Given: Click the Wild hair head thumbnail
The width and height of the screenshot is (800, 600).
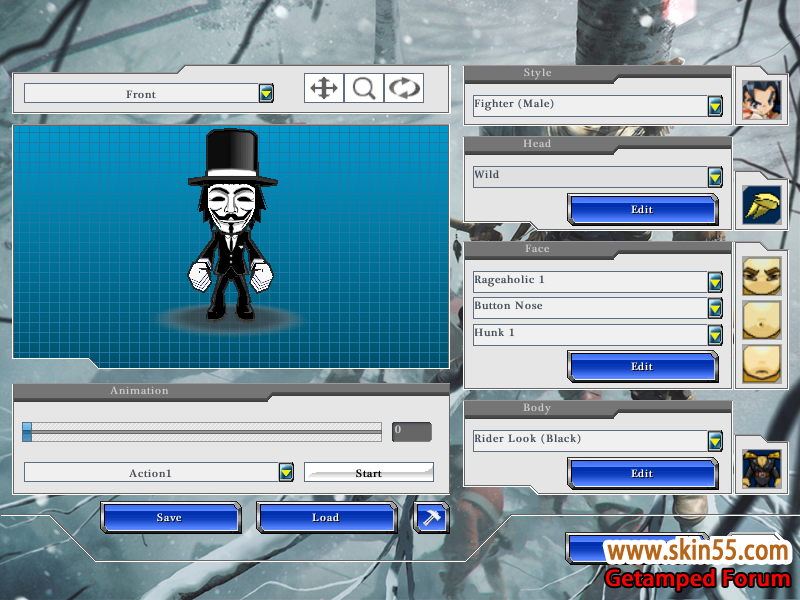Looking at the screenshot, I should click(x=761, y=205).
